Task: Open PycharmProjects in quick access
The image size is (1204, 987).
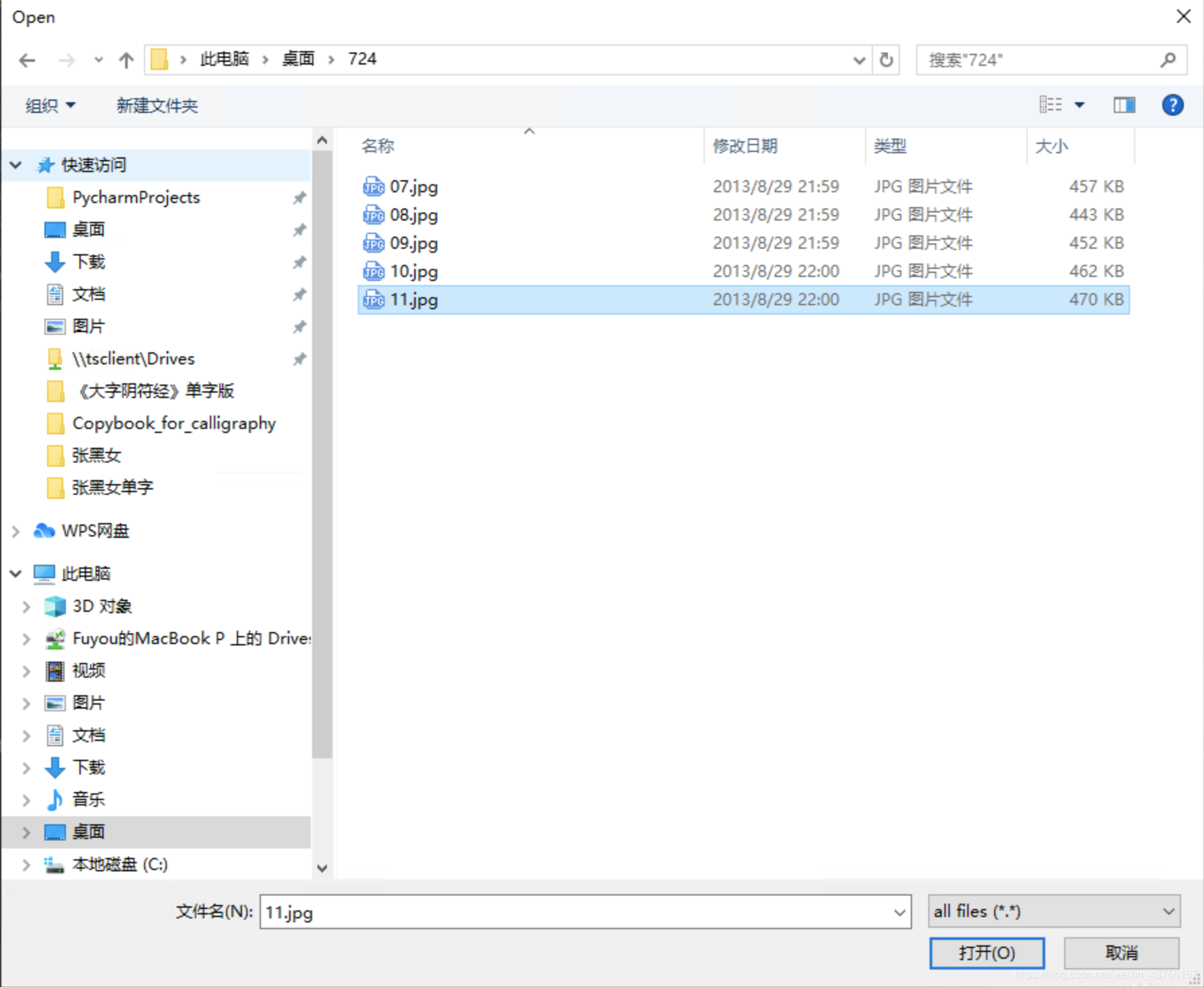Action: tap(136, 197)
